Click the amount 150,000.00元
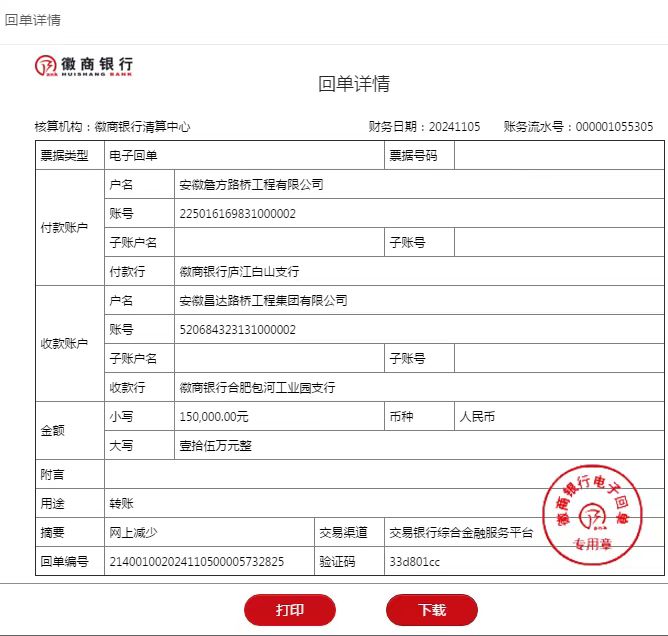The height and width of the screenshot is (636, 668). [214, 417]
